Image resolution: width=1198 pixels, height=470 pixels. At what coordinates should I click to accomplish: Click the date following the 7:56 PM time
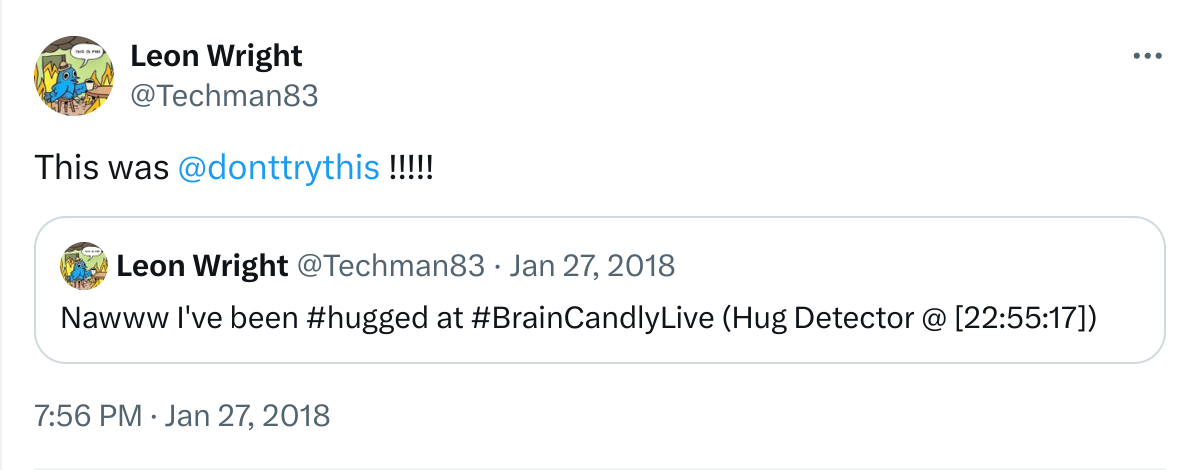click(248, 415)
